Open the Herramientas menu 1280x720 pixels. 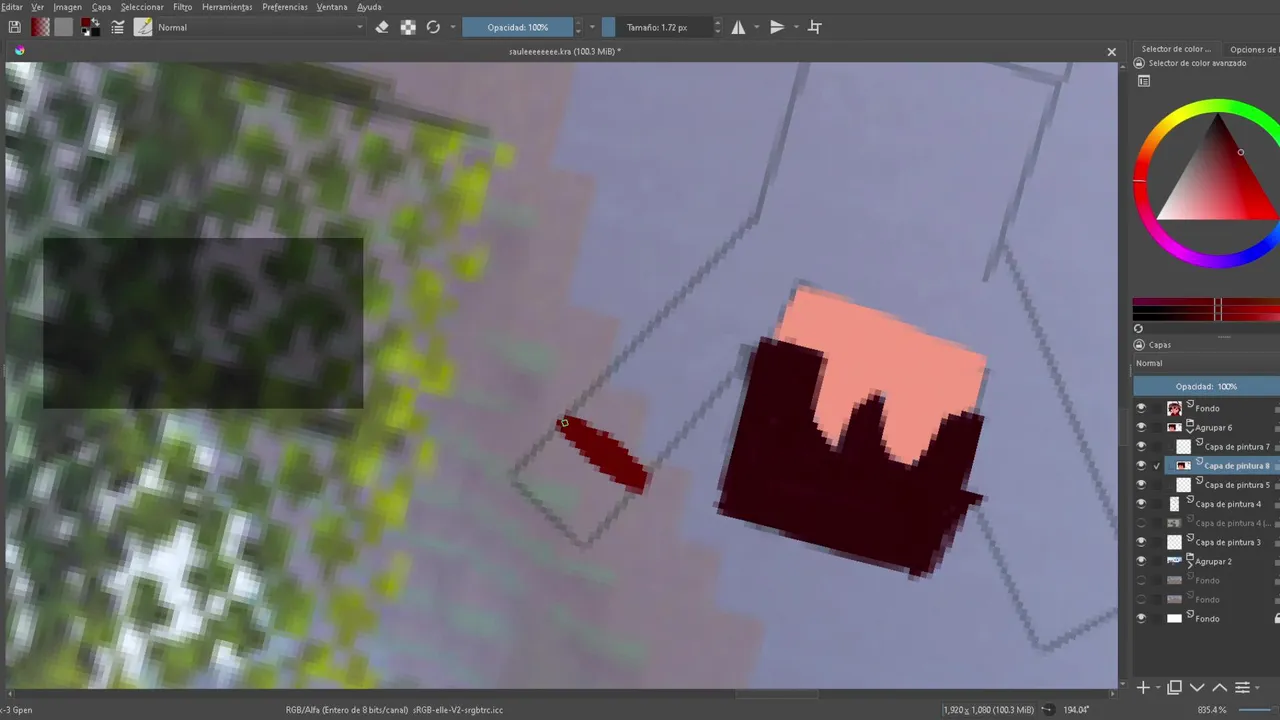pyautogui.click(x=227, y=7)
